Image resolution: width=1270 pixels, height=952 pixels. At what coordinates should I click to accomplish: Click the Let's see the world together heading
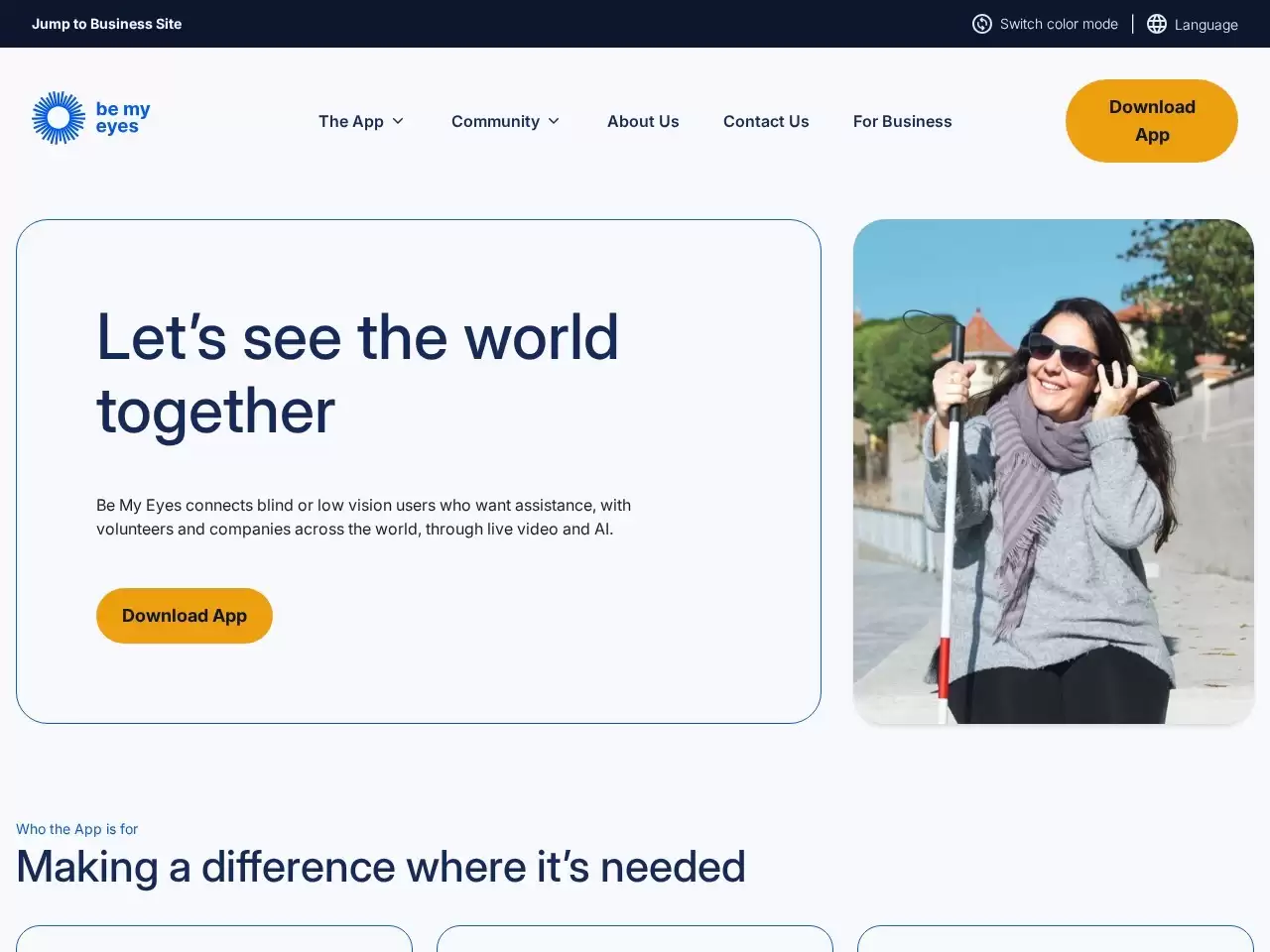coord(358,374)
